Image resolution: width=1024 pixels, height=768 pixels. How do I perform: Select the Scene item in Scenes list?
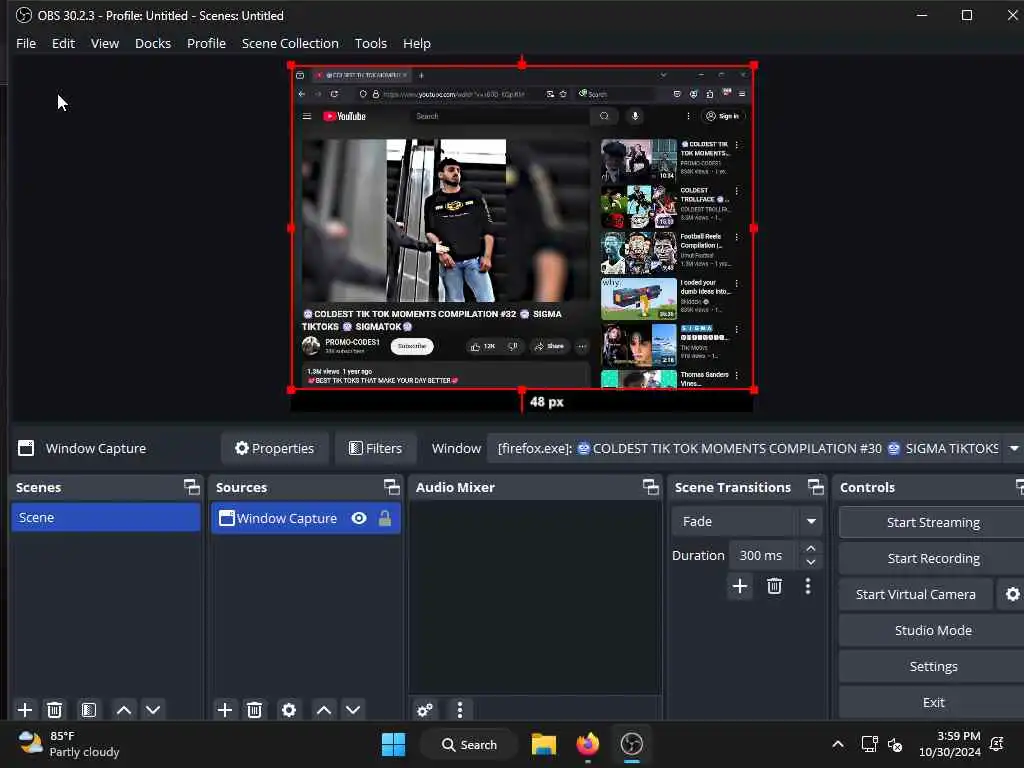tap(106, 517)
